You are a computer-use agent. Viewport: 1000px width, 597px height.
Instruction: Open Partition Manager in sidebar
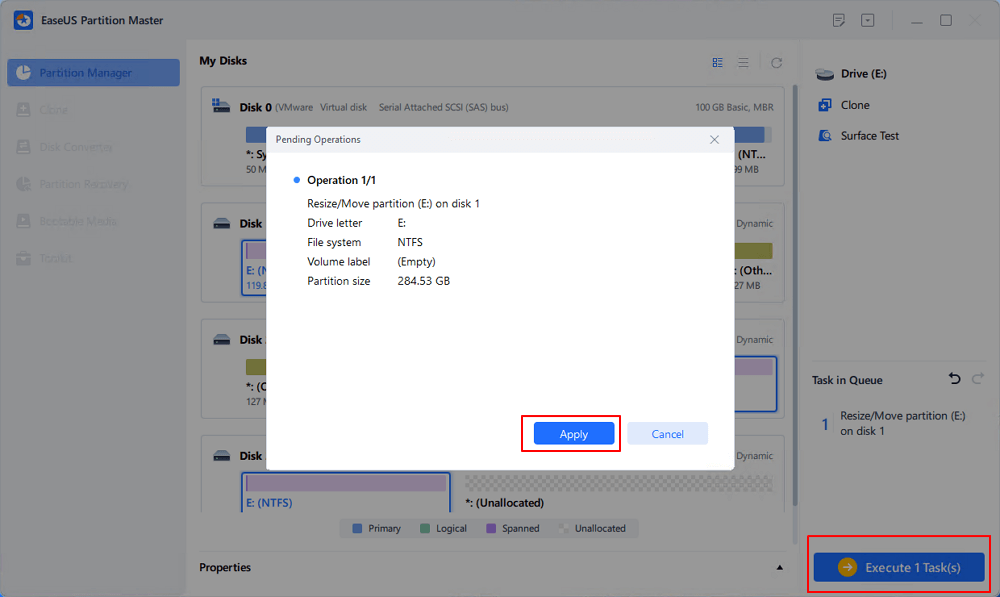click(93, 73)
